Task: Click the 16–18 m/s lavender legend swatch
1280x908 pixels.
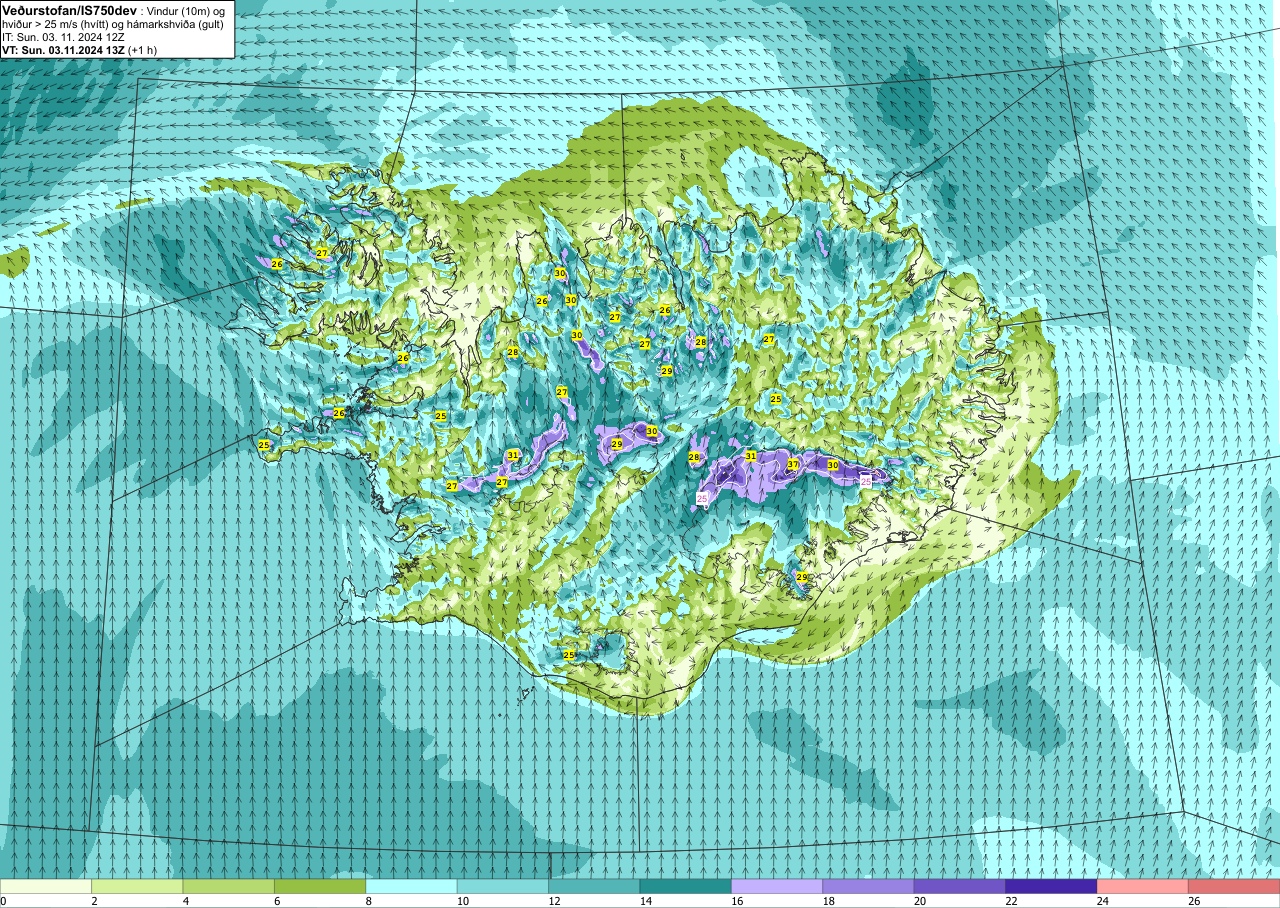Action: [x=777, y=886]
